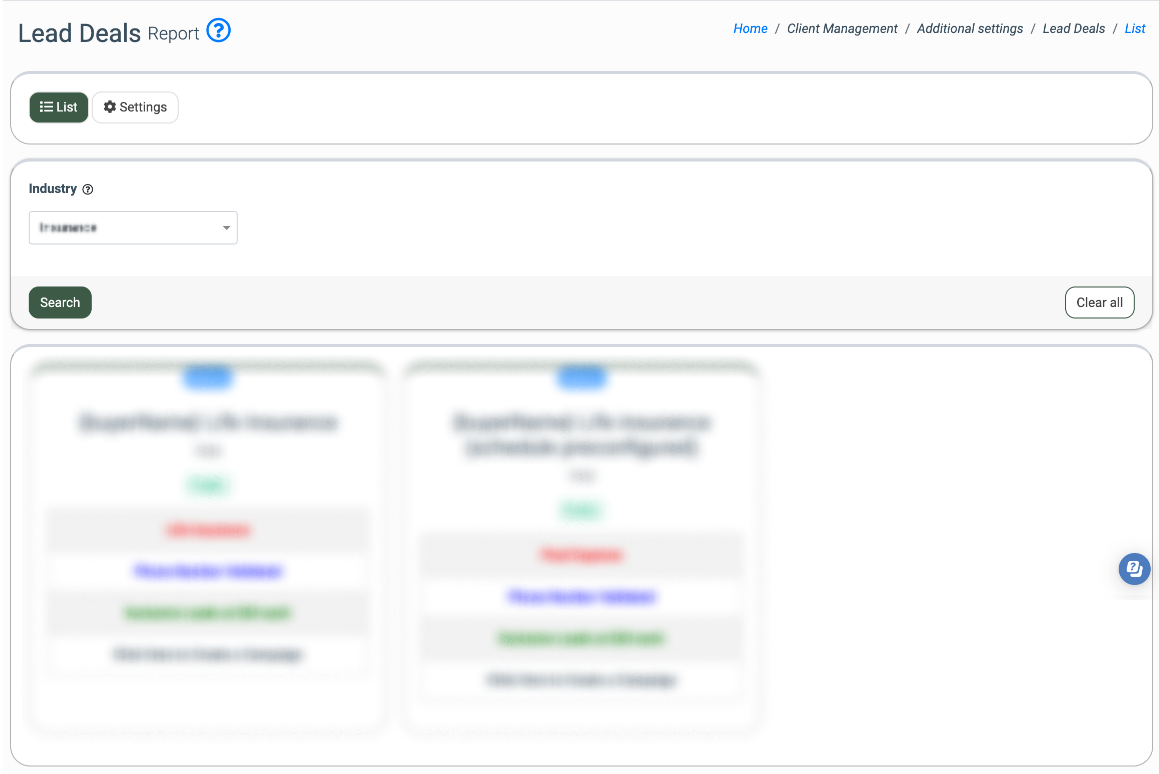Viewport: 1159px width, 774px height.
Task: Switch to the List view tab
Action: pos(59,107)
